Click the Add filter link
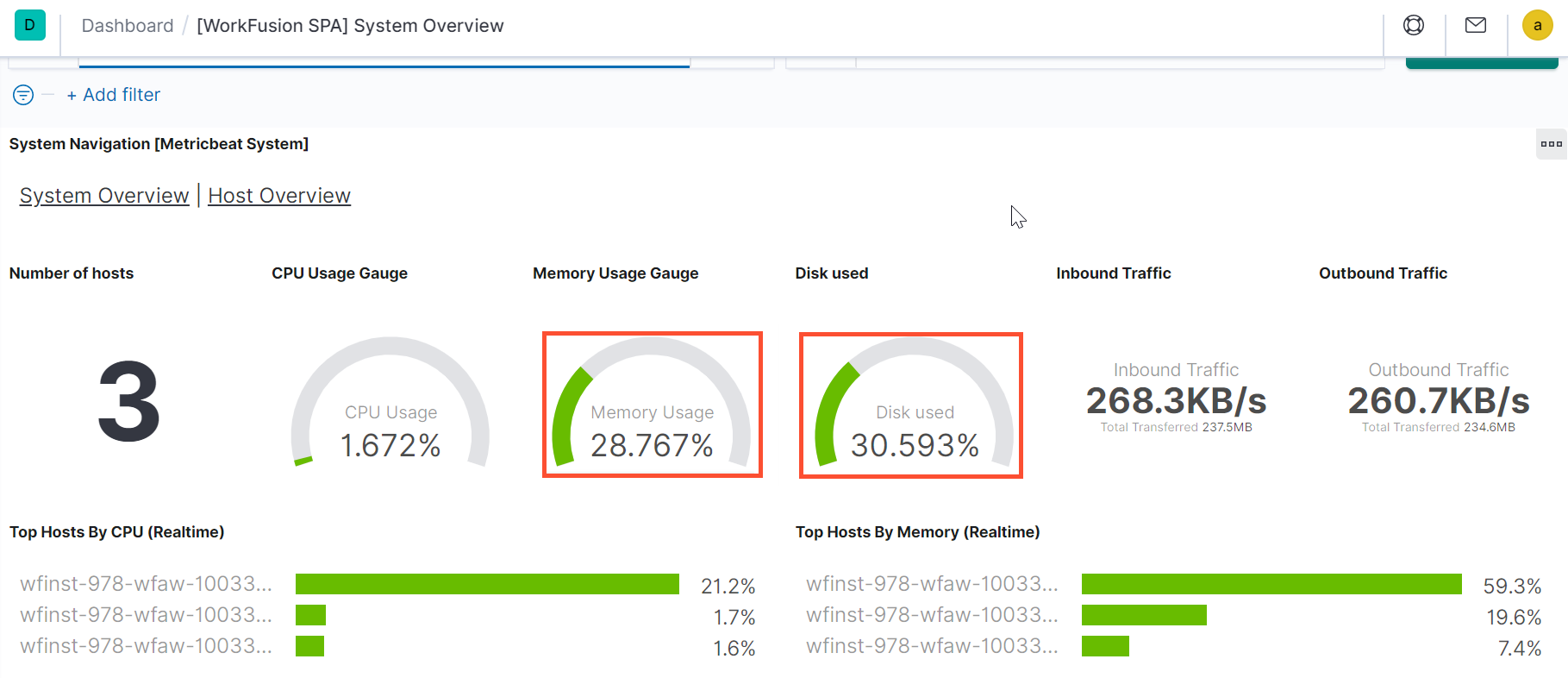The height and width of the screenshot is (678, 1568). pyautogui.click(x=114, y=95)
